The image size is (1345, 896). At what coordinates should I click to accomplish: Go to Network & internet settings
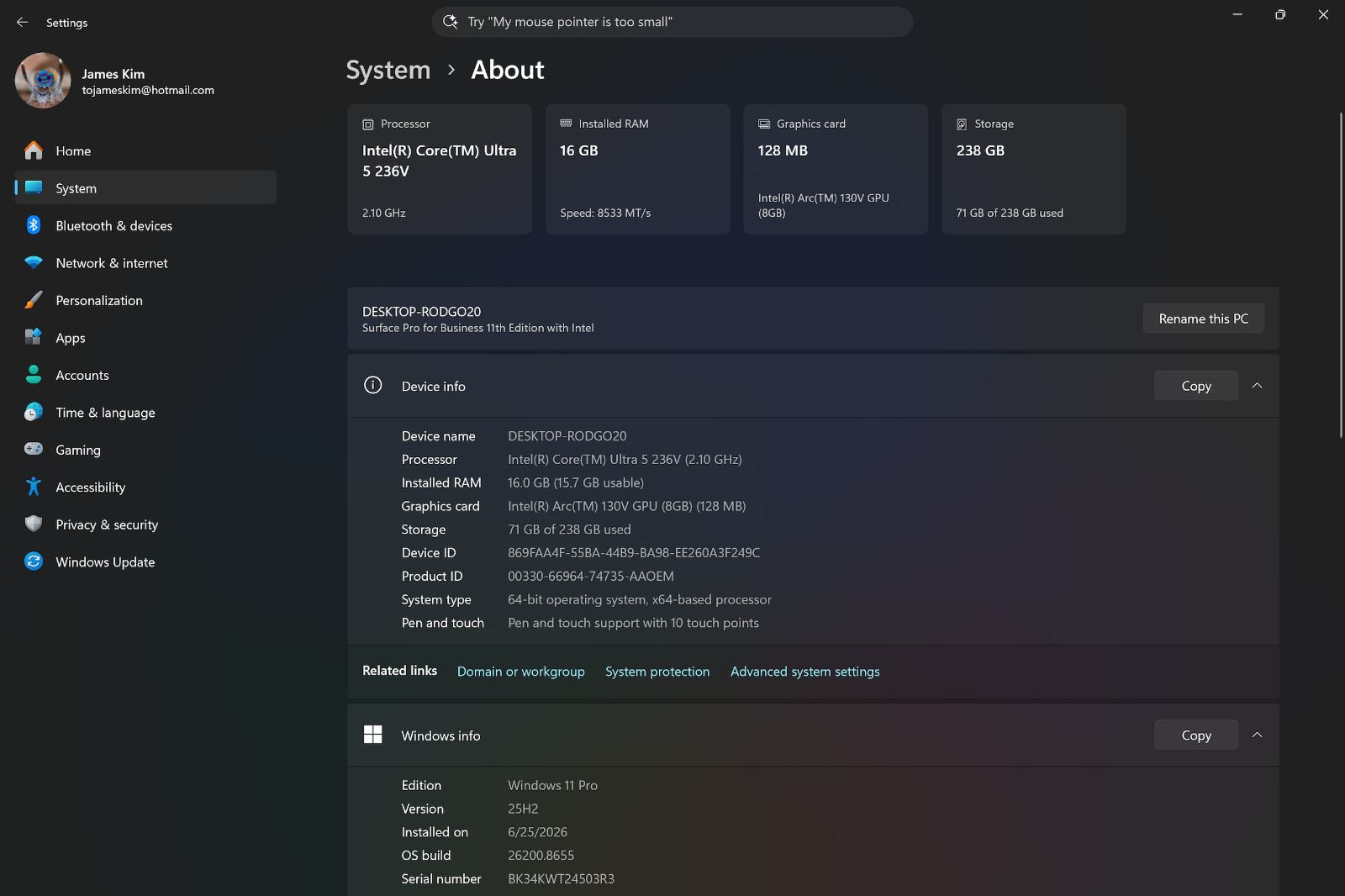145,263
